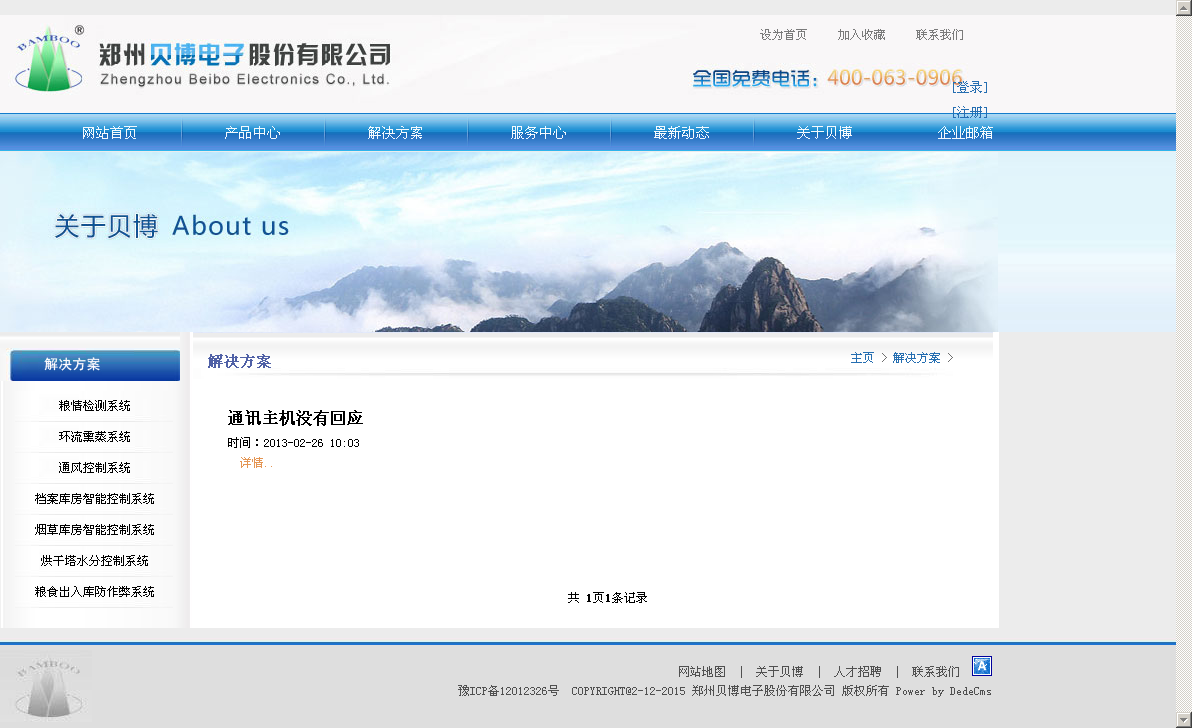Open 产品中心 navigation menu

[x=252, y=133]
